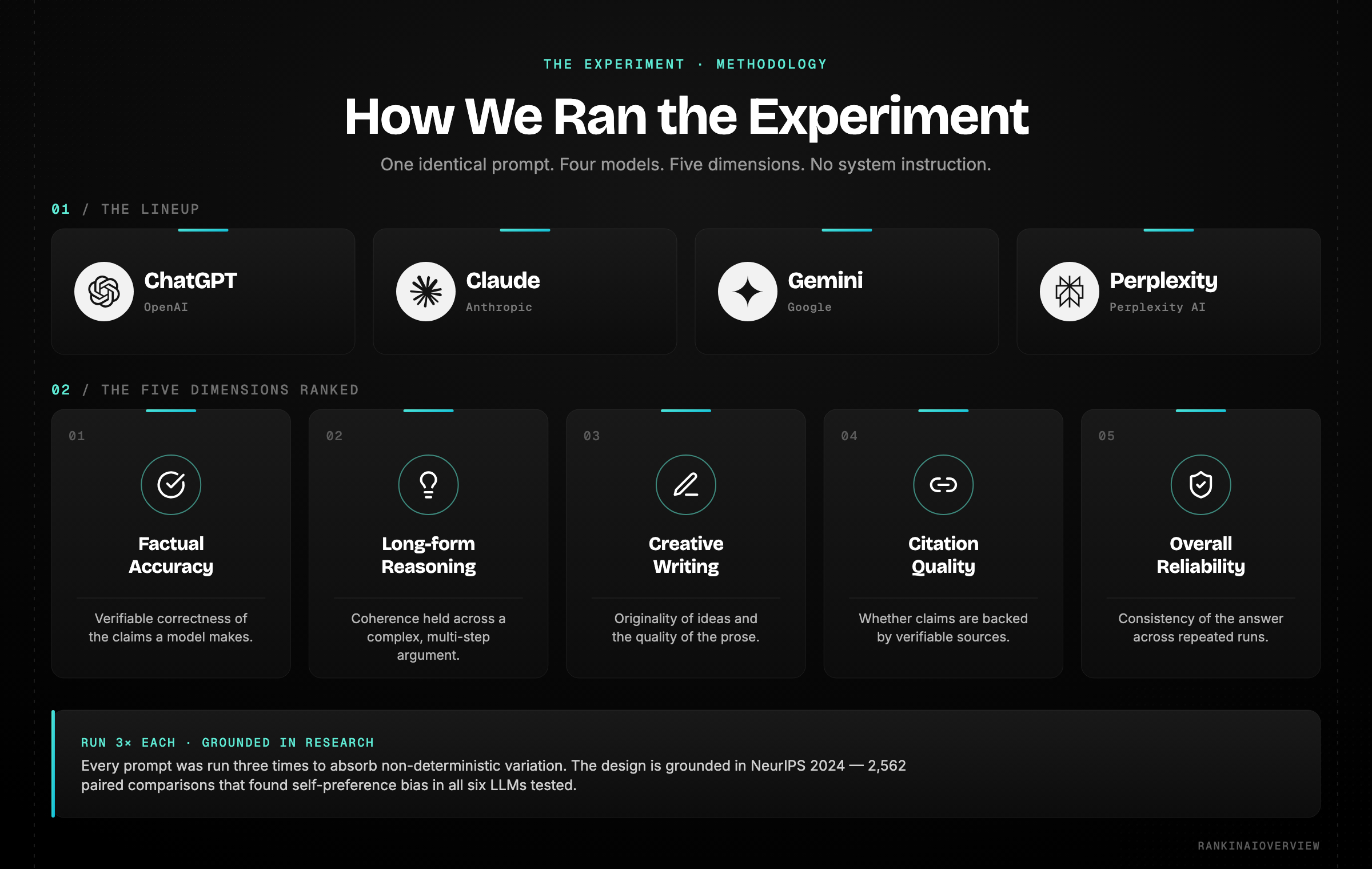
Task: Click the 'ChatGPT' card title
Action: pos(190,281)
